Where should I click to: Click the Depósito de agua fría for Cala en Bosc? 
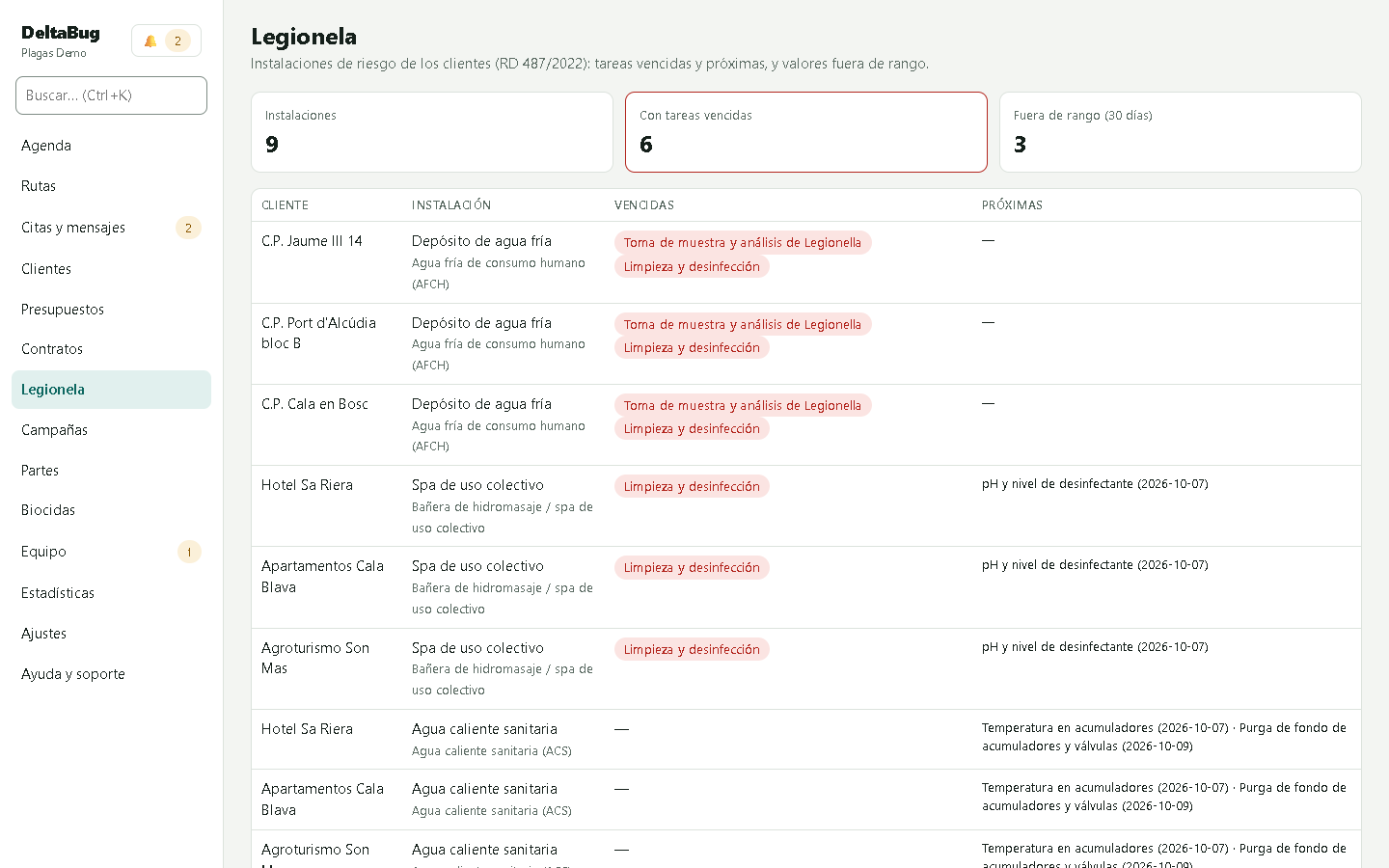pos(481,404)
